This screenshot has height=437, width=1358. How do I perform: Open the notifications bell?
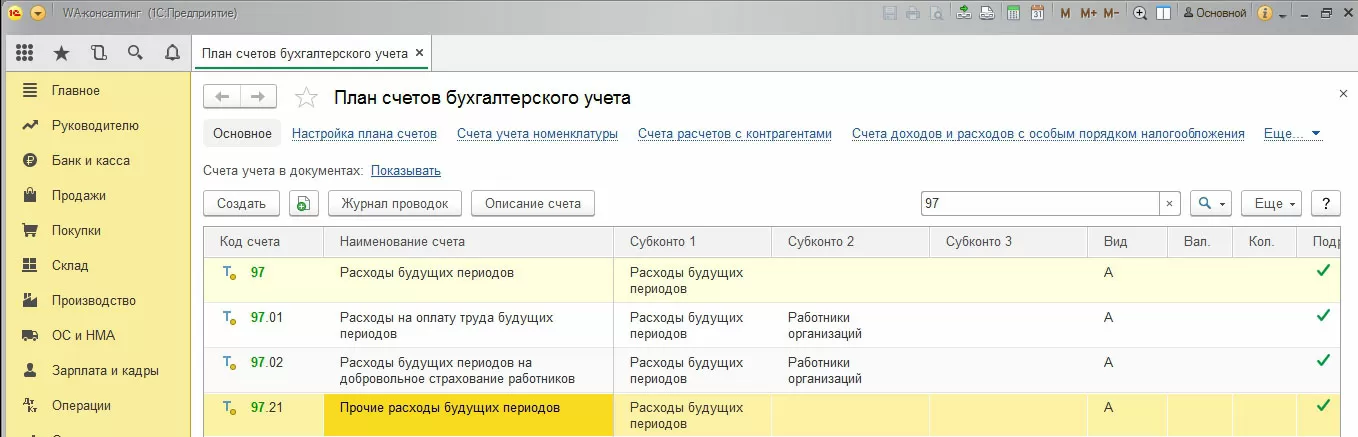point(172,53)
